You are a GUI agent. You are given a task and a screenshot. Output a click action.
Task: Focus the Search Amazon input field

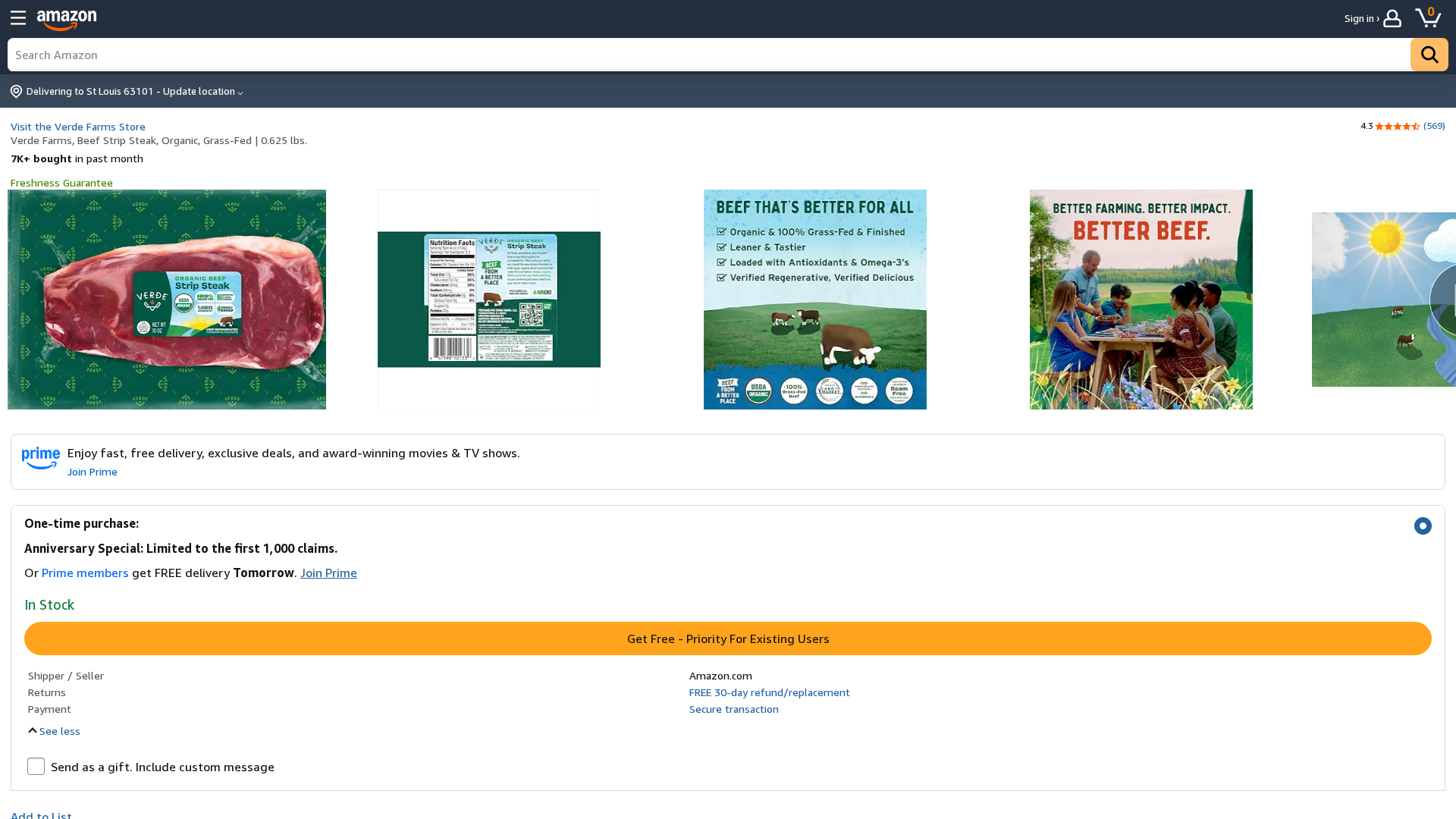[x=709, y=55]
